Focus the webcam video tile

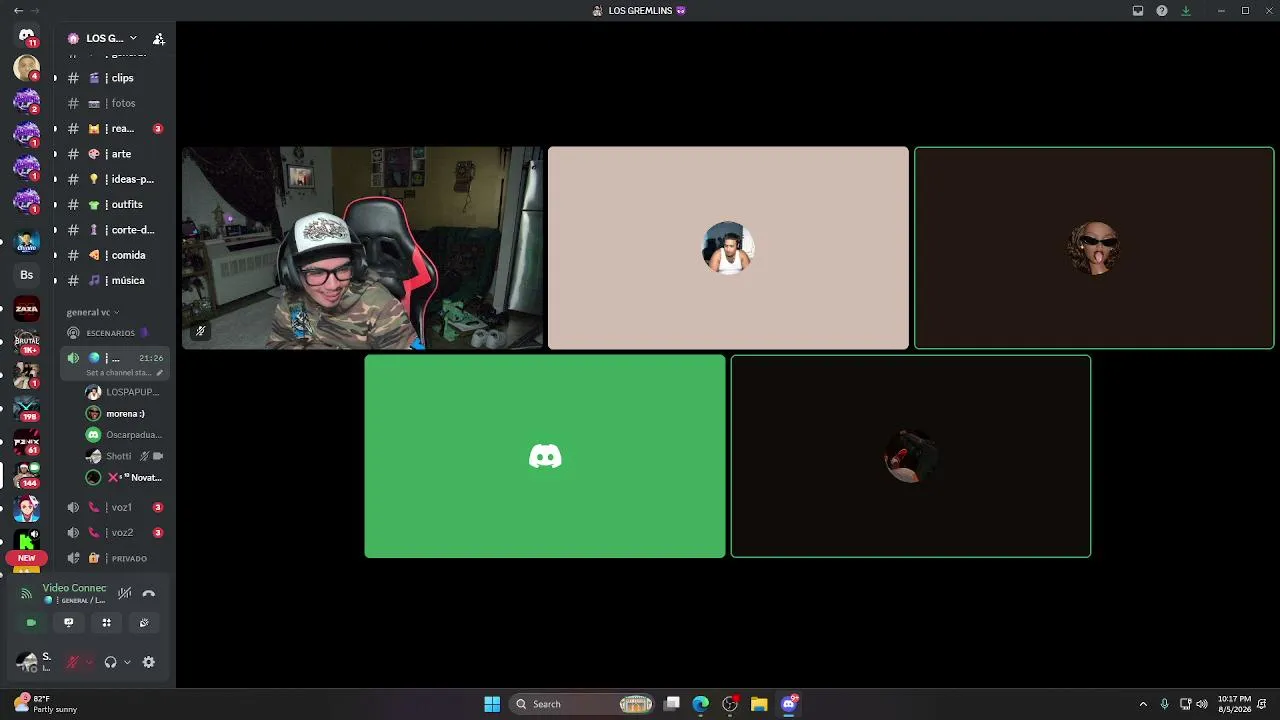[363, 248]
